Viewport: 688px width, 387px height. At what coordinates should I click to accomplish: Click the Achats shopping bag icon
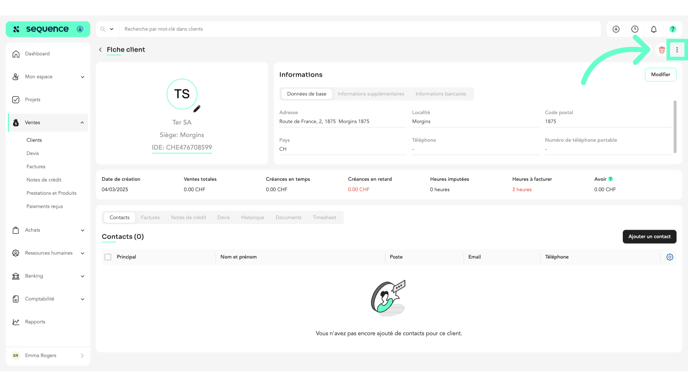click(x=16, y=230)
